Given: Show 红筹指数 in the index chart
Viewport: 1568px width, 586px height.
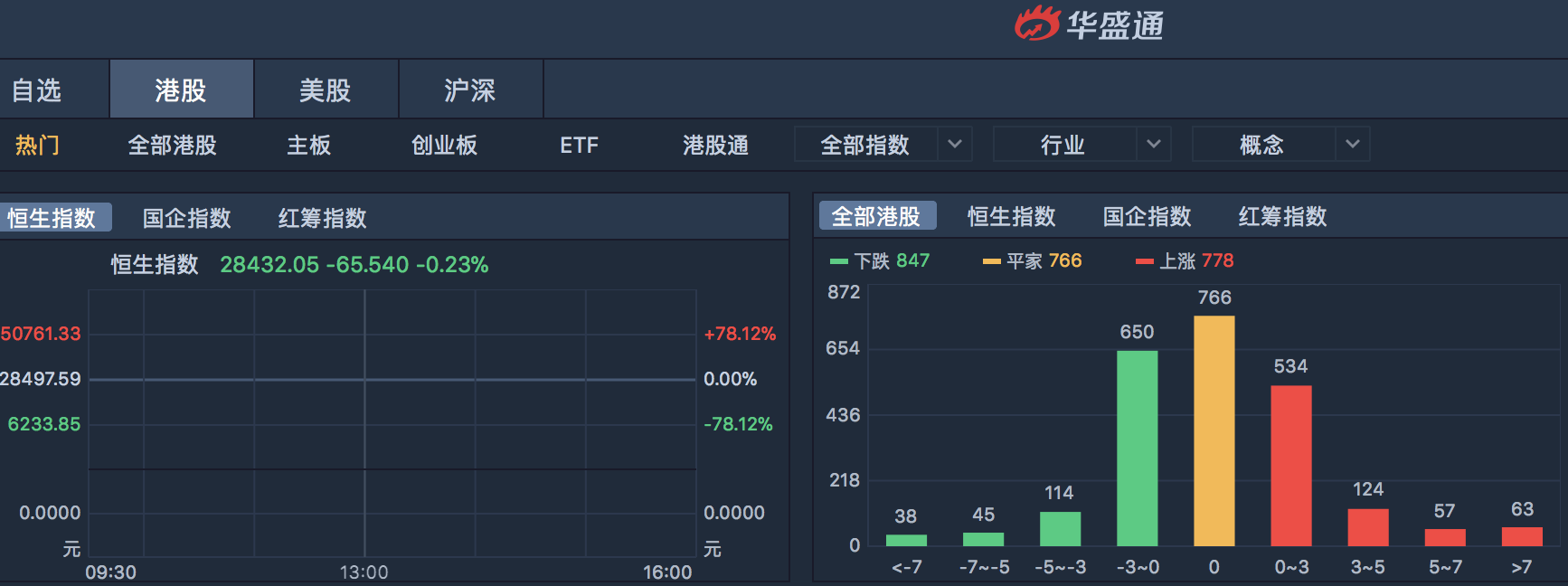Looking at the screenshot, I should click(322, 218).
